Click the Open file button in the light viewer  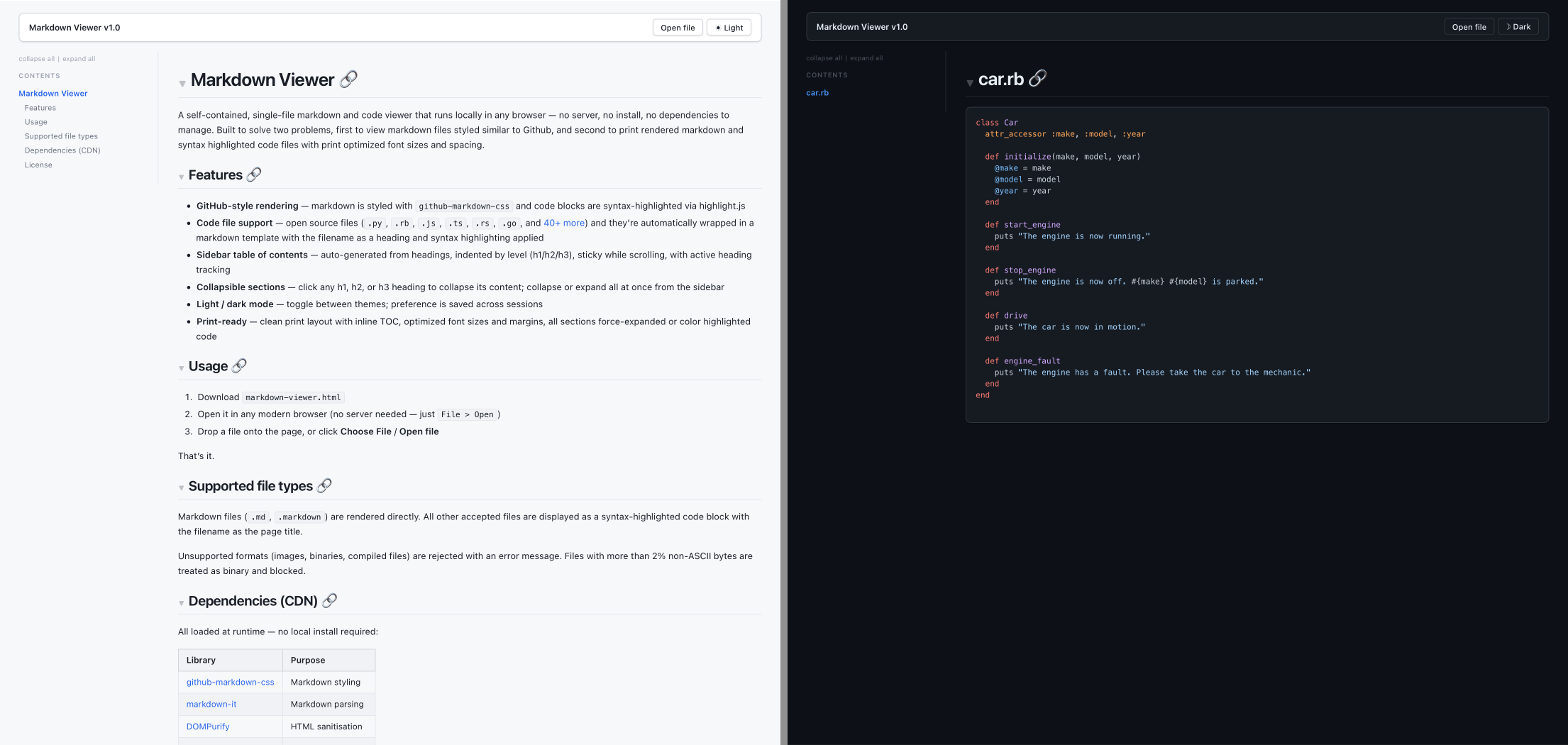click(x=677, y=27)
